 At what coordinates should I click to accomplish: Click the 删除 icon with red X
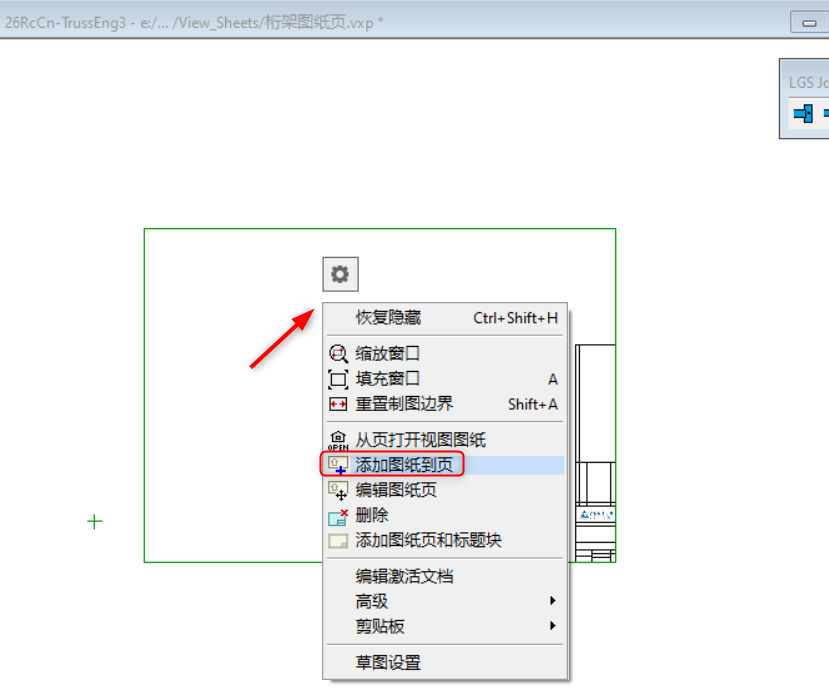pos(338,517)
